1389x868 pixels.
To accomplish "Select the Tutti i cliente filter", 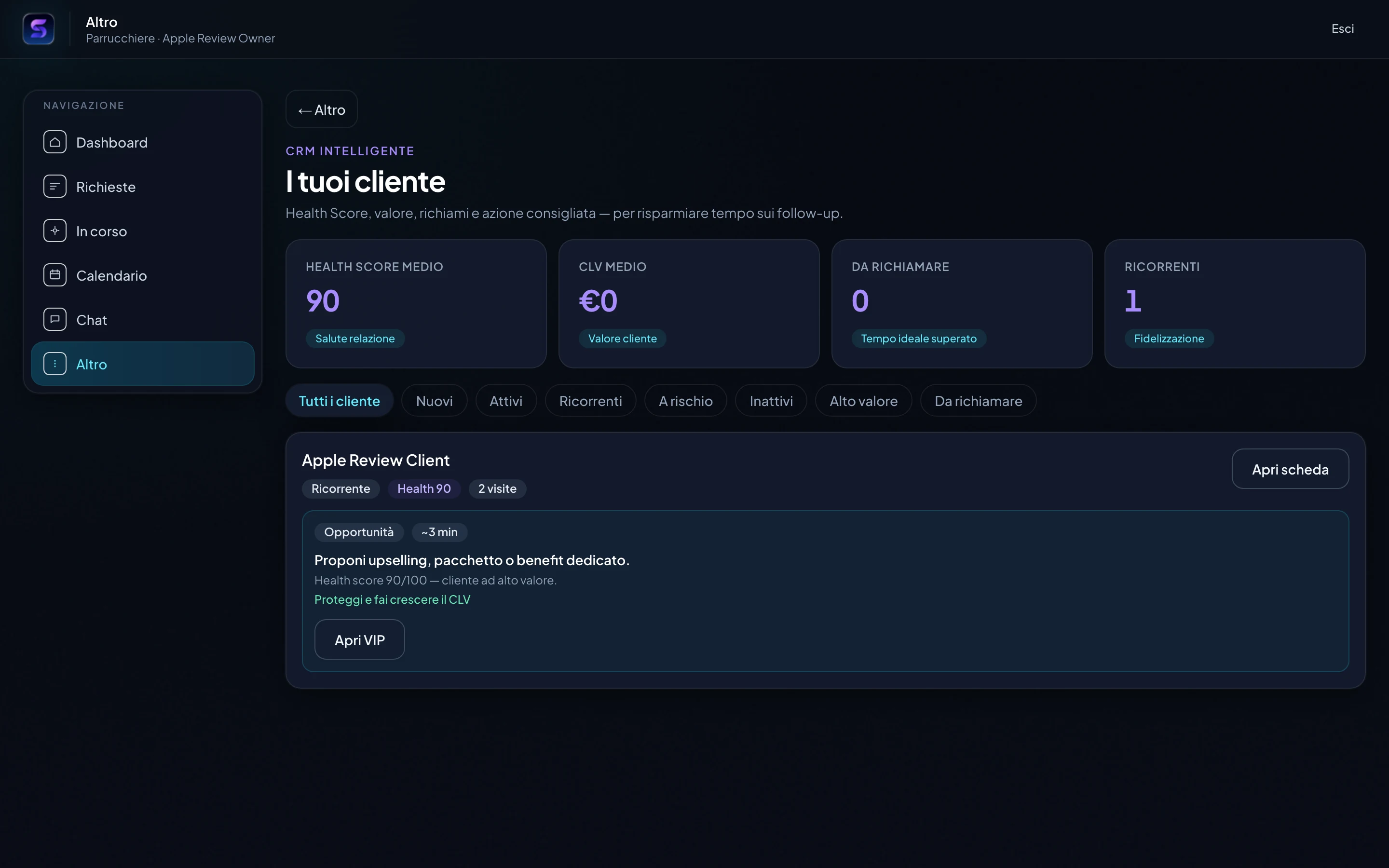I will click(339, 401).
